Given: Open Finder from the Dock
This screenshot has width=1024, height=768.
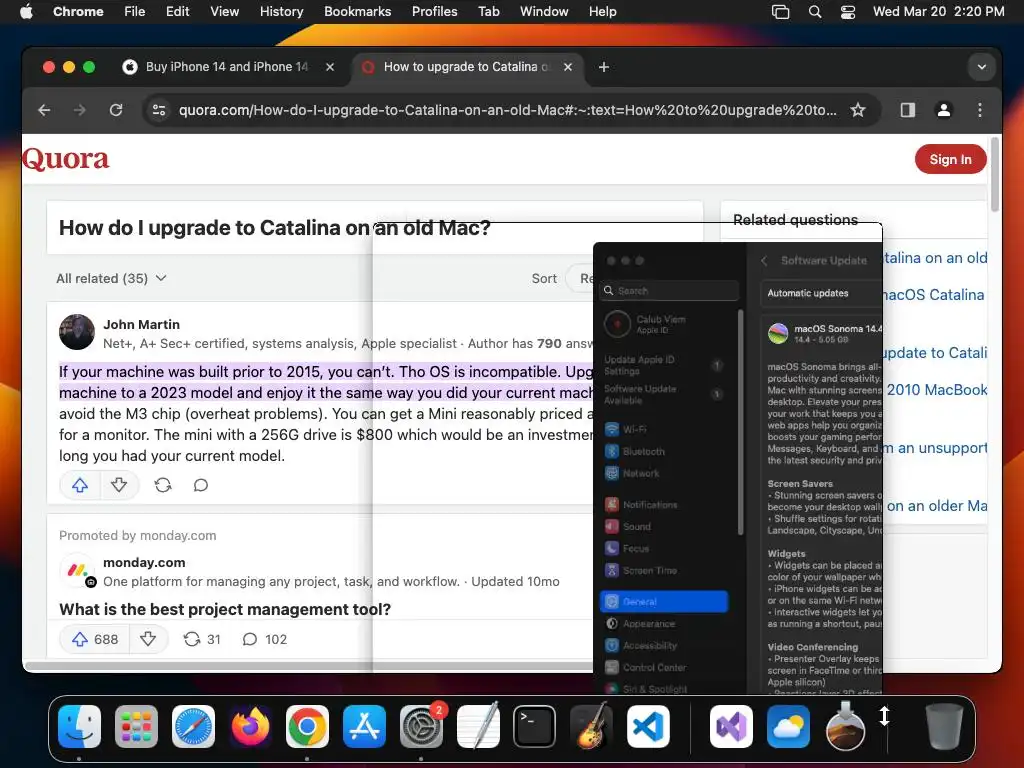Looking at the screenshot, I should click(79, 726).
